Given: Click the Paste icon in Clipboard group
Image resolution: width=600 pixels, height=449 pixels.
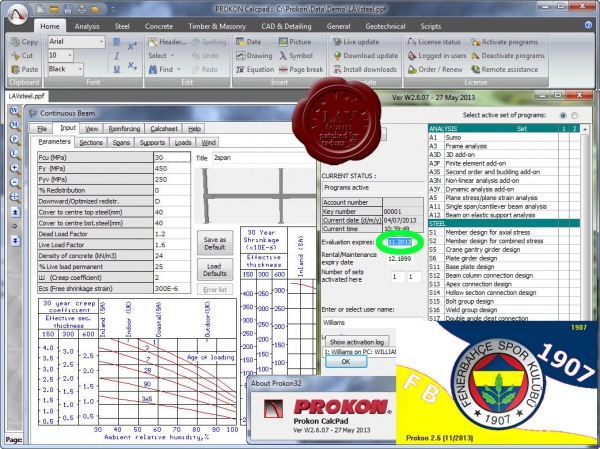Looking at the screenshot, I should tap(15, 69).
